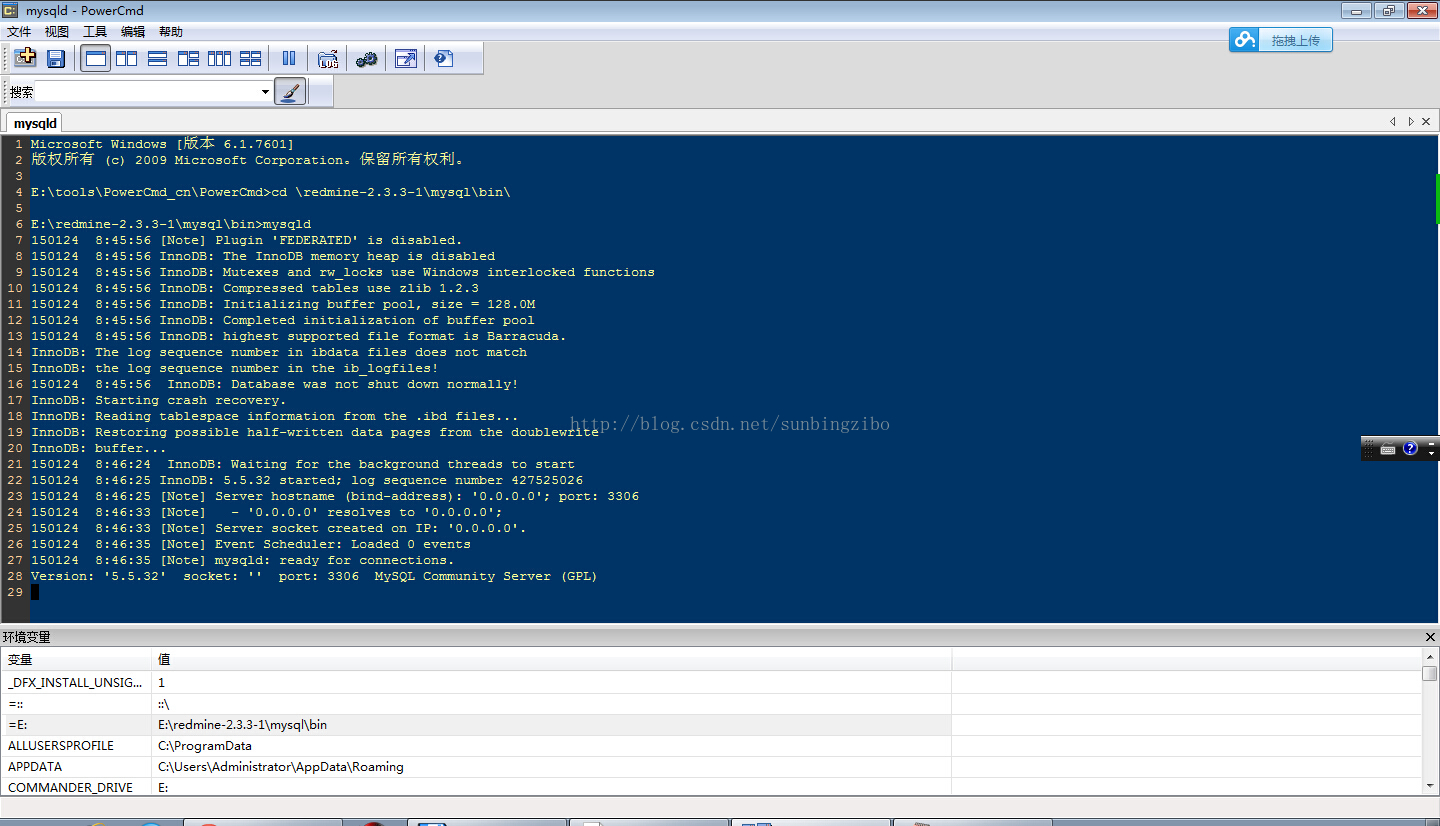This screenshot has width=1440, height=826.
Task: Select three vertical columns layout
Action: [x=219, y=59]
